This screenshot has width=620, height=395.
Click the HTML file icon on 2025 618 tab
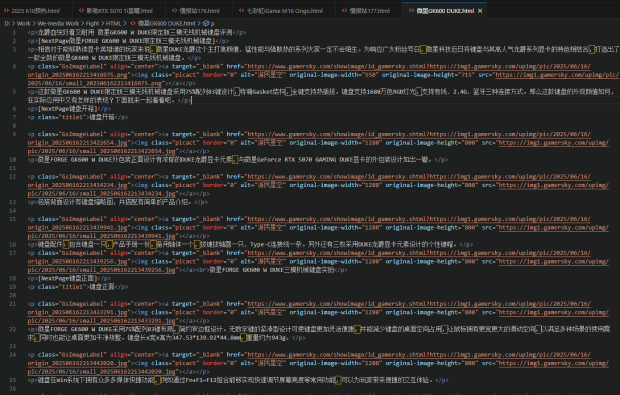coord(6,11)
